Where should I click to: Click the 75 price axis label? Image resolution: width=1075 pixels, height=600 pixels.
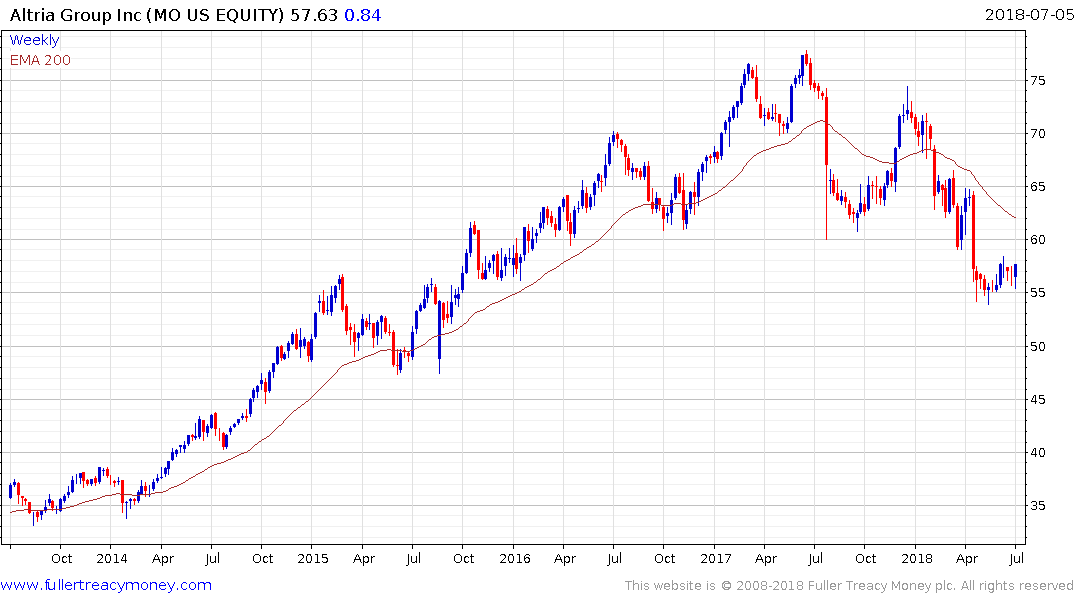1038,81
